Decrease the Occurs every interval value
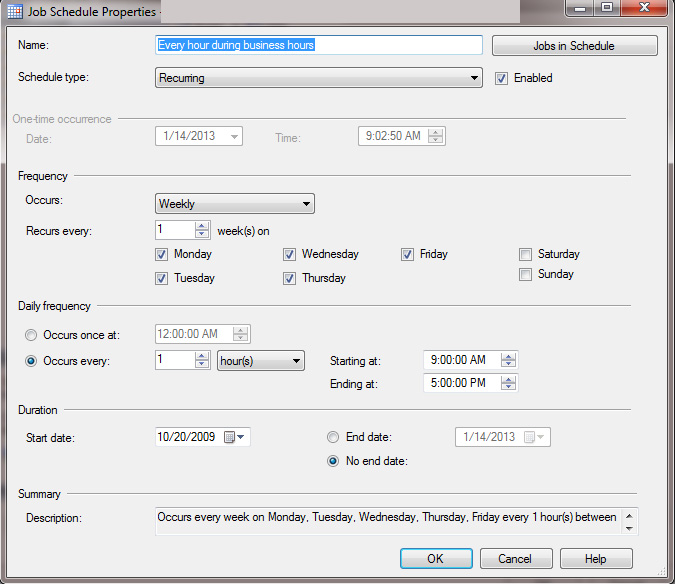Viewport: 675px width, 584px height. [x=201, y=364]
